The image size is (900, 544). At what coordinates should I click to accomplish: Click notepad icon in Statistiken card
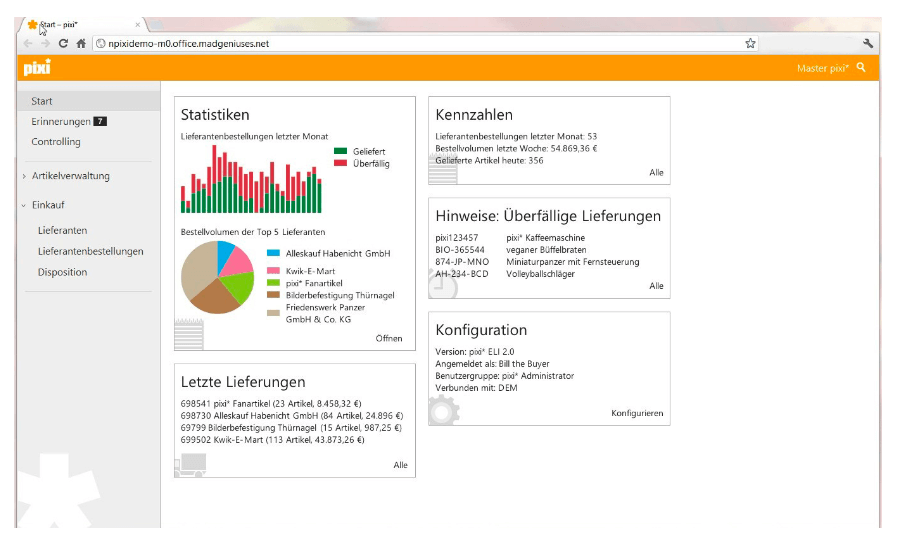pyautogui.click(x=189, y=335)
